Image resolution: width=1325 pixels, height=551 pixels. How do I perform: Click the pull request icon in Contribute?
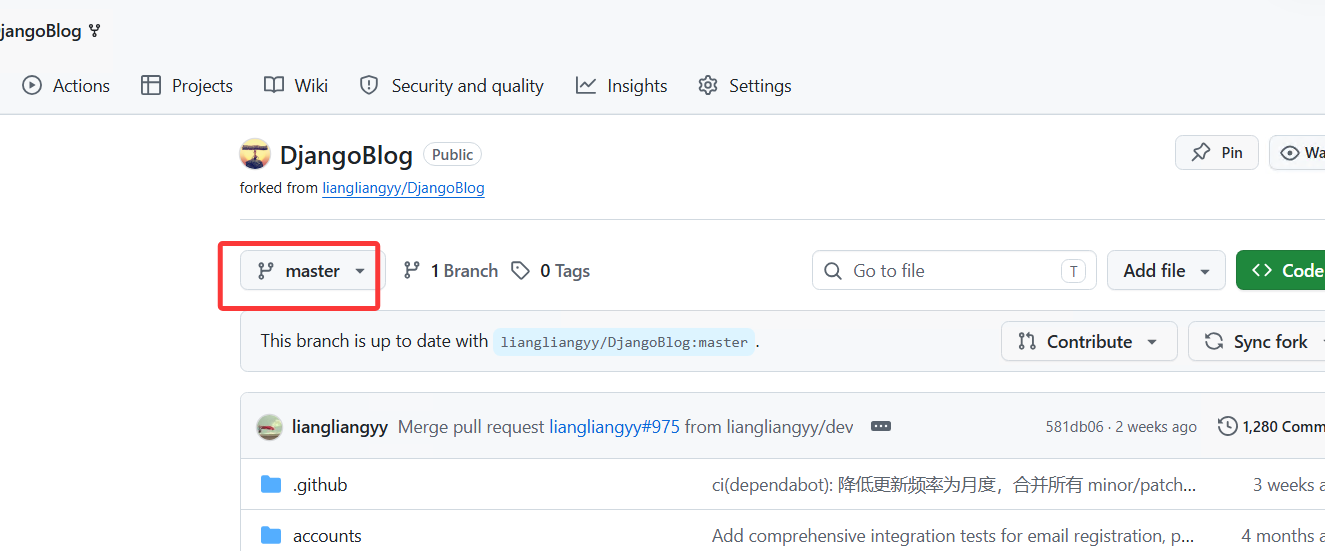[1027, 342]
